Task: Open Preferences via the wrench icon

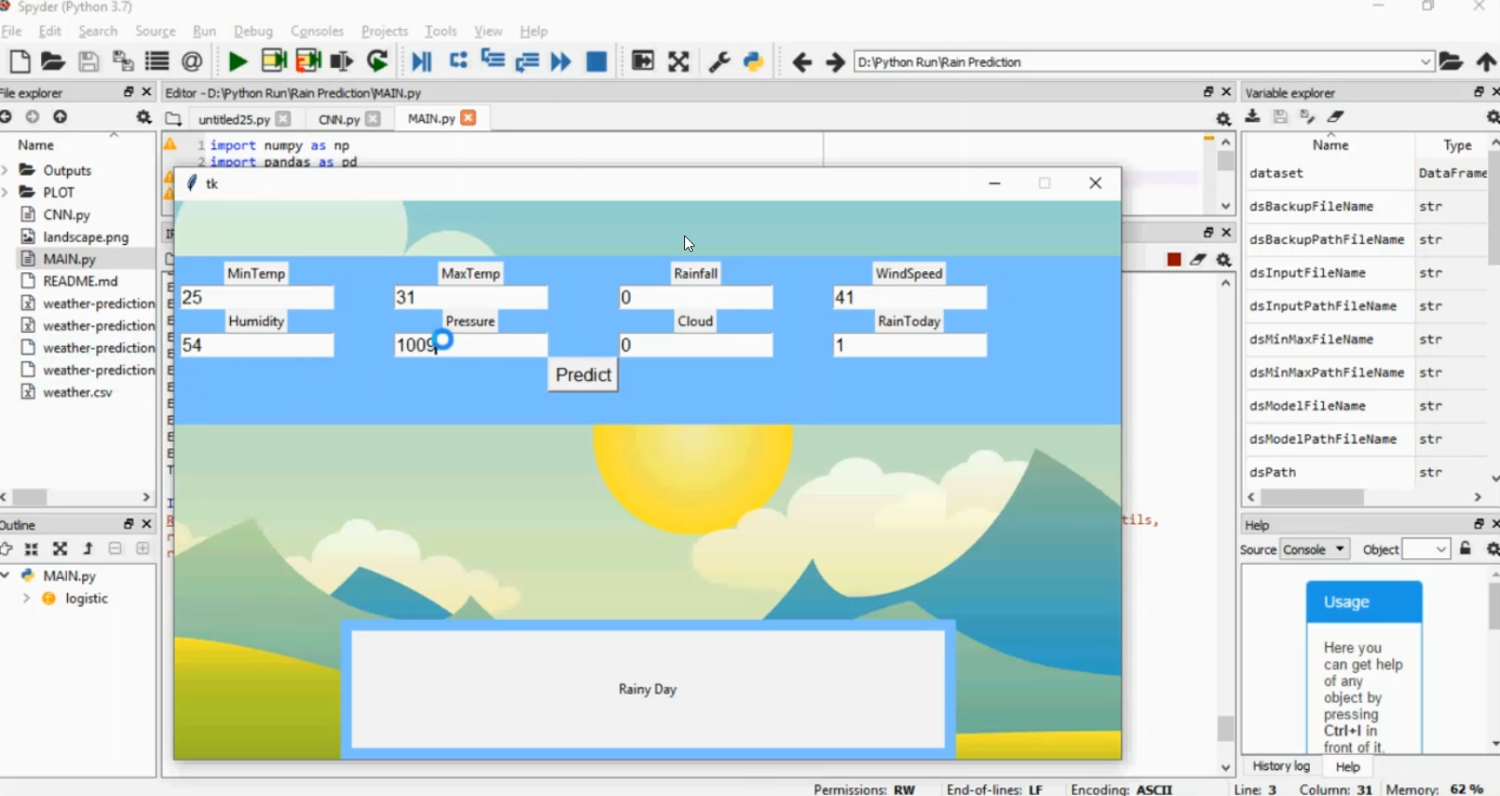Action: 719,62
